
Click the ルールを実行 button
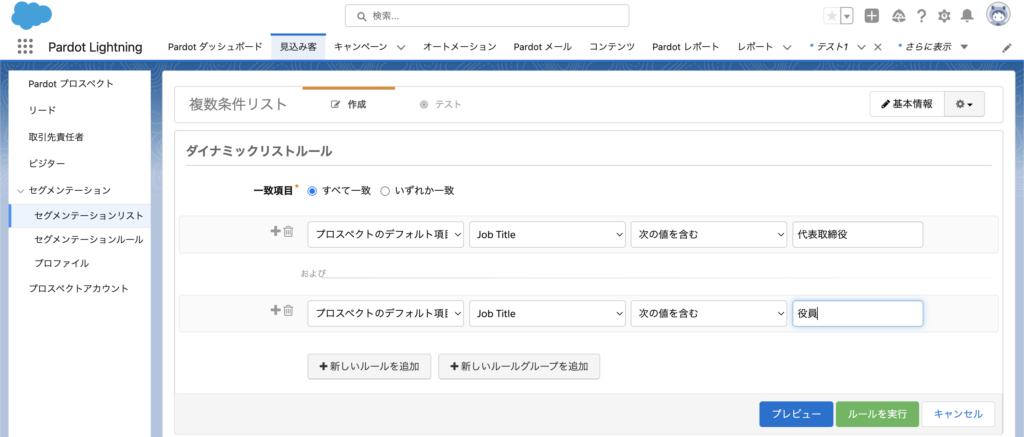coord(877,414)
